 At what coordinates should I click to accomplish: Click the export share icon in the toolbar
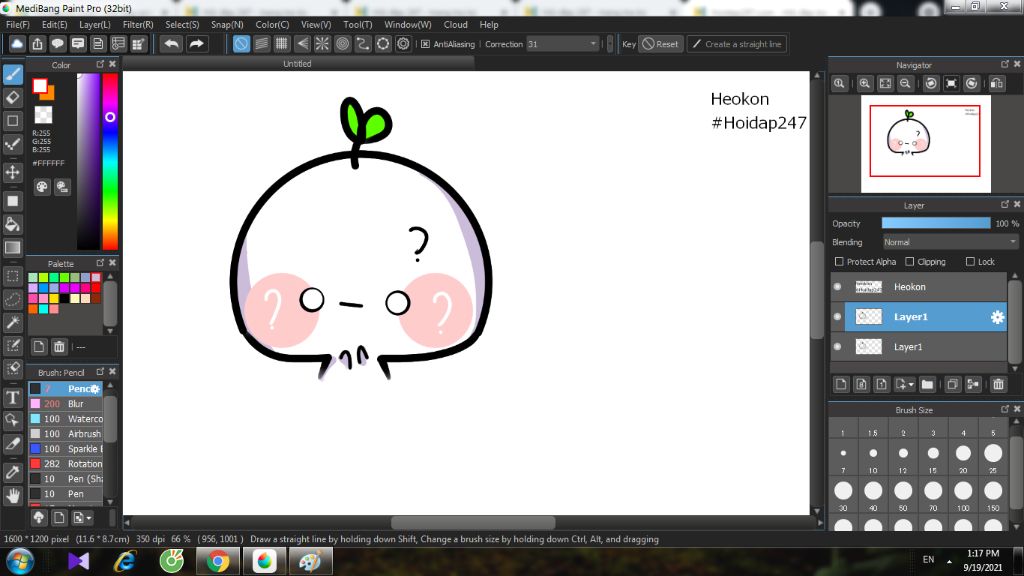click(x=37, y=44)
